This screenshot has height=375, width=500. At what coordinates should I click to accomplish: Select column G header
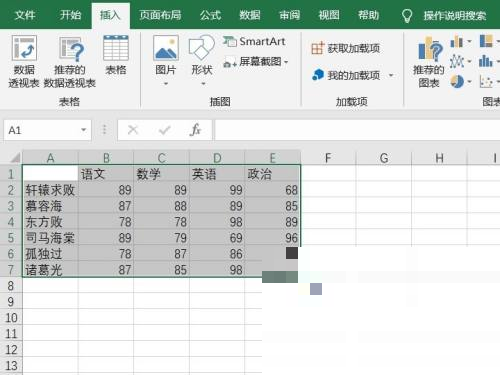point(384,158)
